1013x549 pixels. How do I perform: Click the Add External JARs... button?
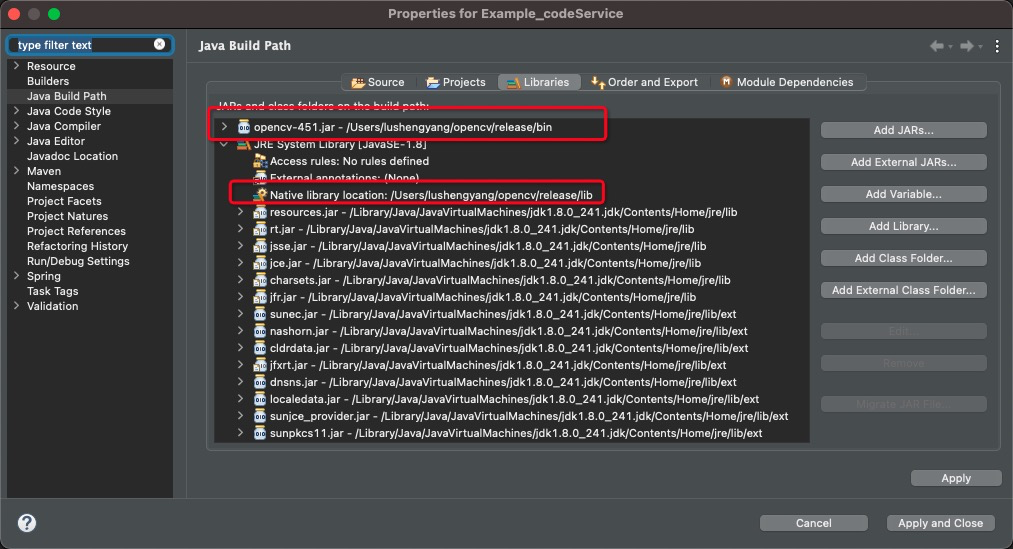point(903,162)
